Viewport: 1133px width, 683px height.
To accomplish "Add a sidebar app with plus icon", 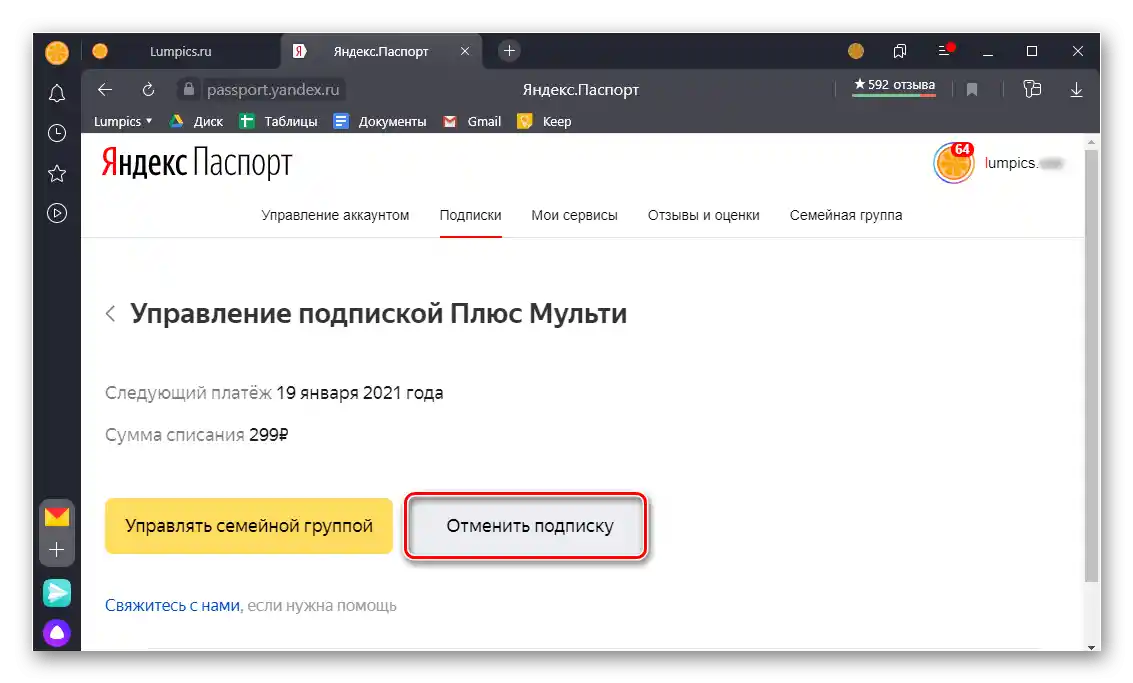I will tap(57, 550).
